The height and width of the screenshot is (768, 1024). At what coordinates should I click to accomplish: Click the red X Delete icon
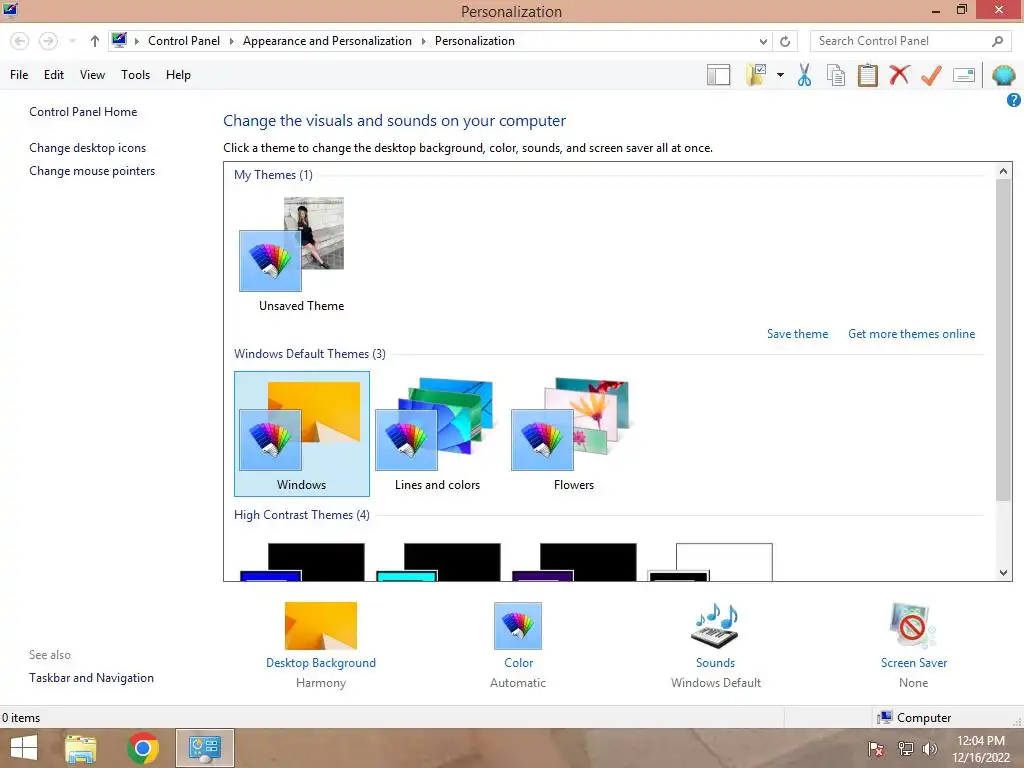899,74
